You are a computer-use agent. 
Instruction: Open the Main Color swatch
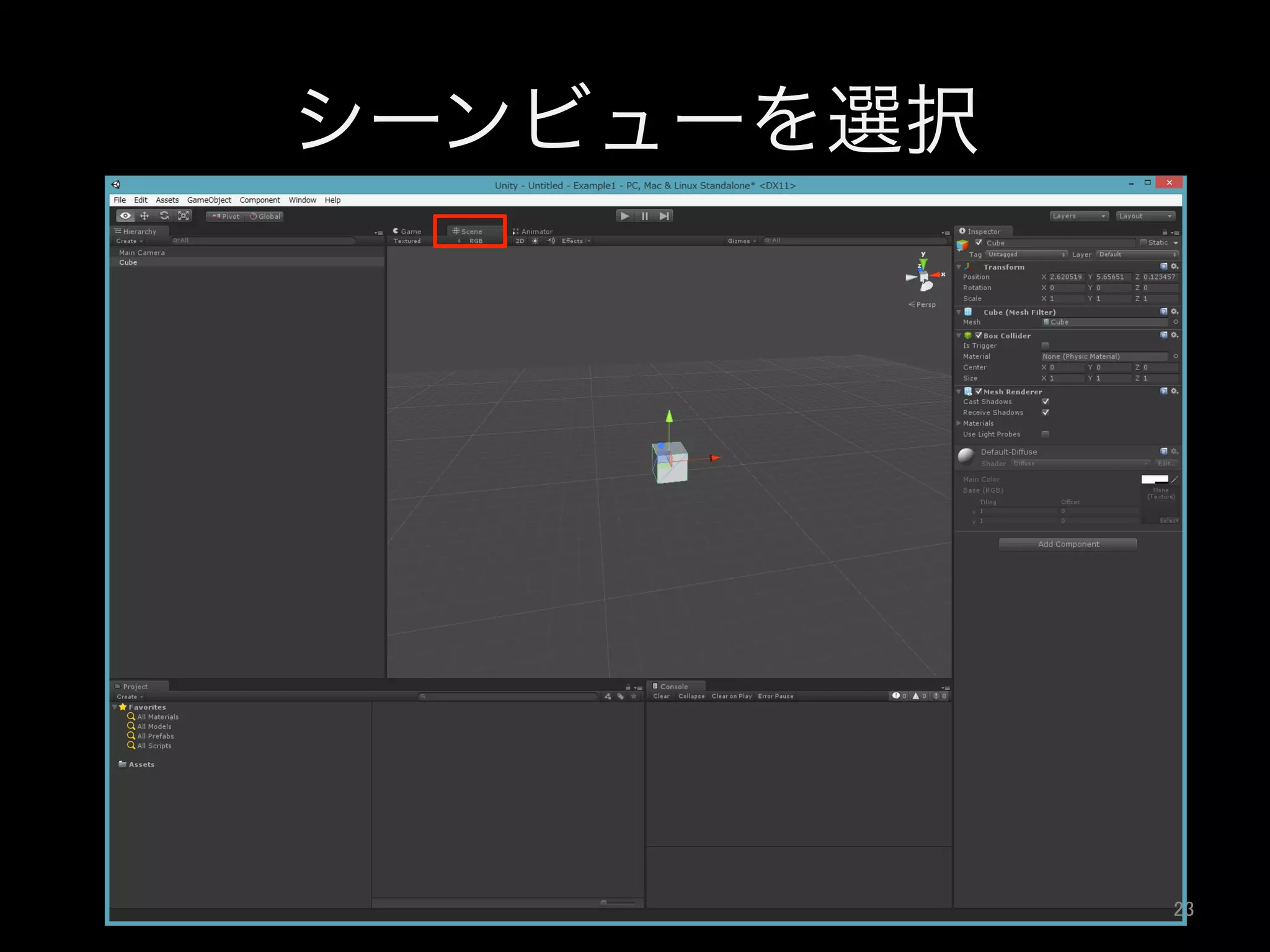click(x=1154, y=479)
